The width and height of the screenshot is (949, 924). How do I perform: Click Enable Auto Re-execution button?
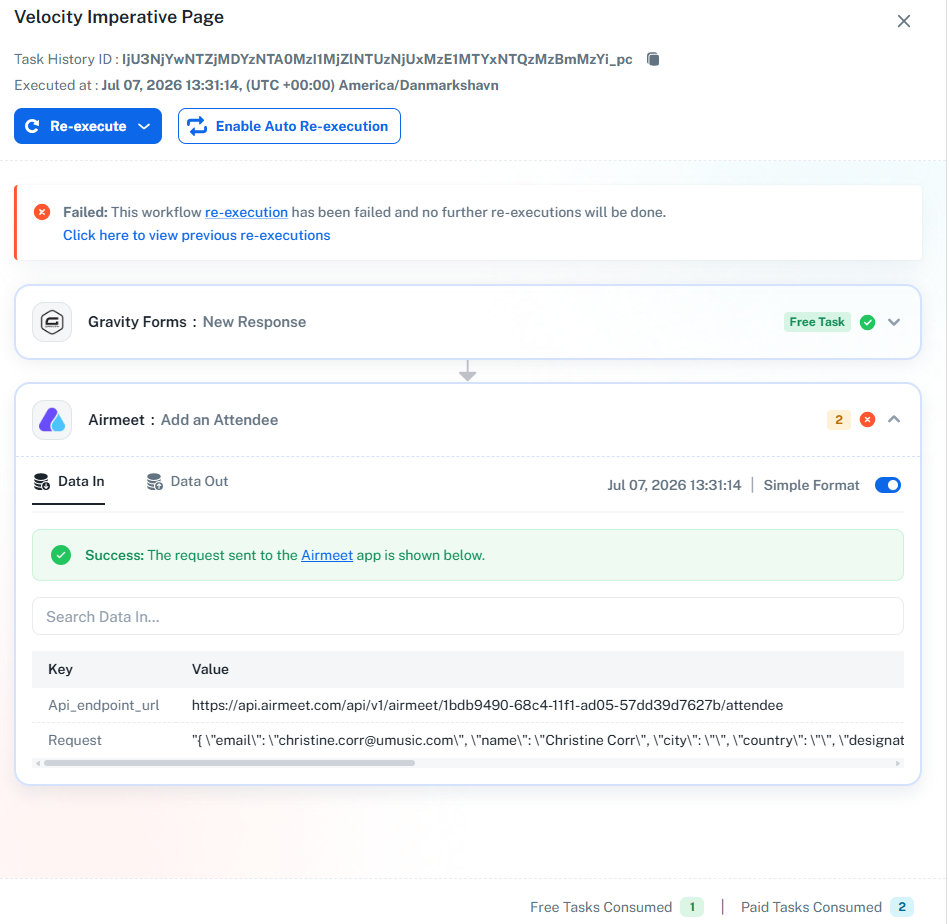pos(289,126)
